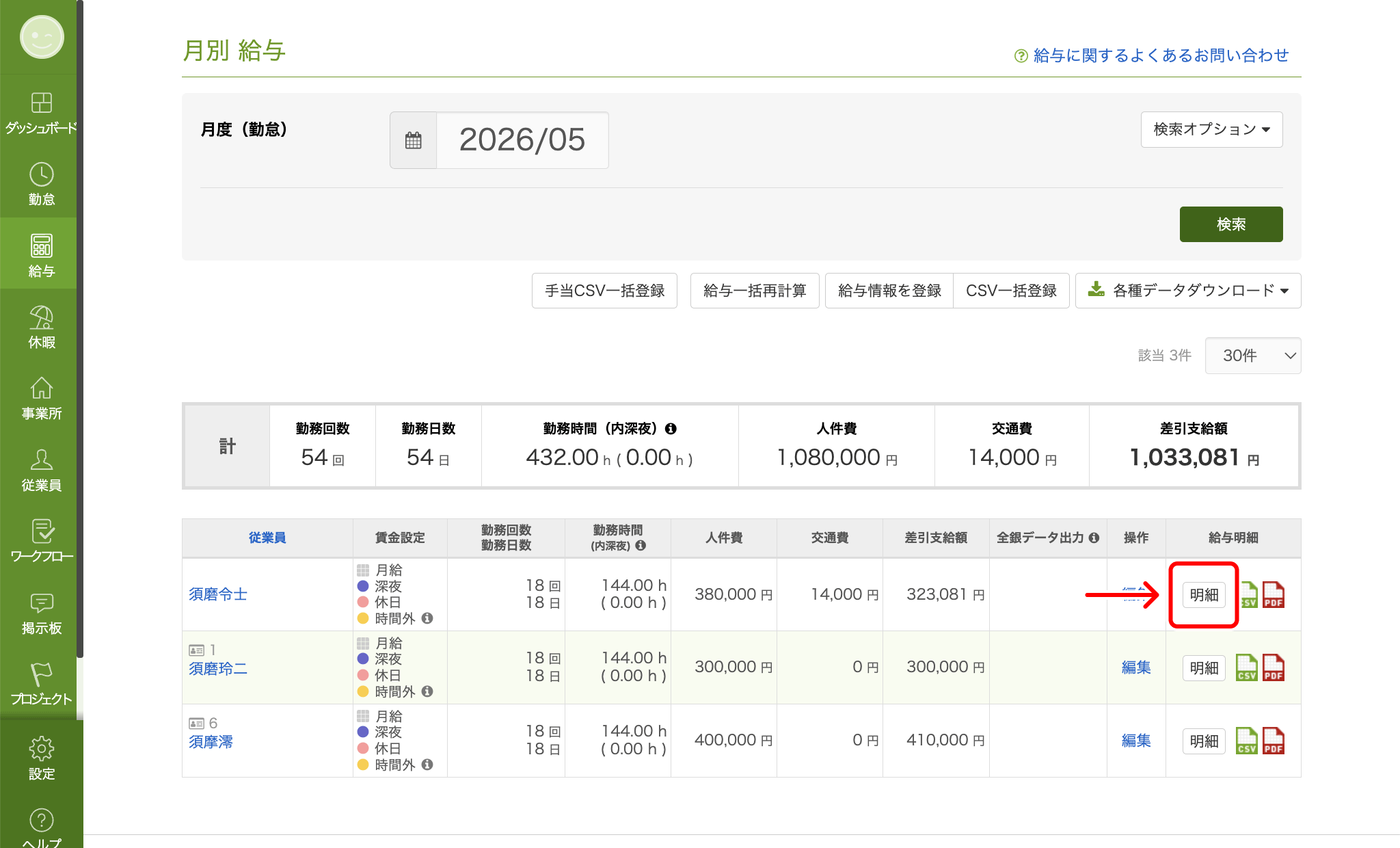Viewport: 1400px width, 848px height.
Task: Click 給与情報を登録 button
Action: [889, 291]
